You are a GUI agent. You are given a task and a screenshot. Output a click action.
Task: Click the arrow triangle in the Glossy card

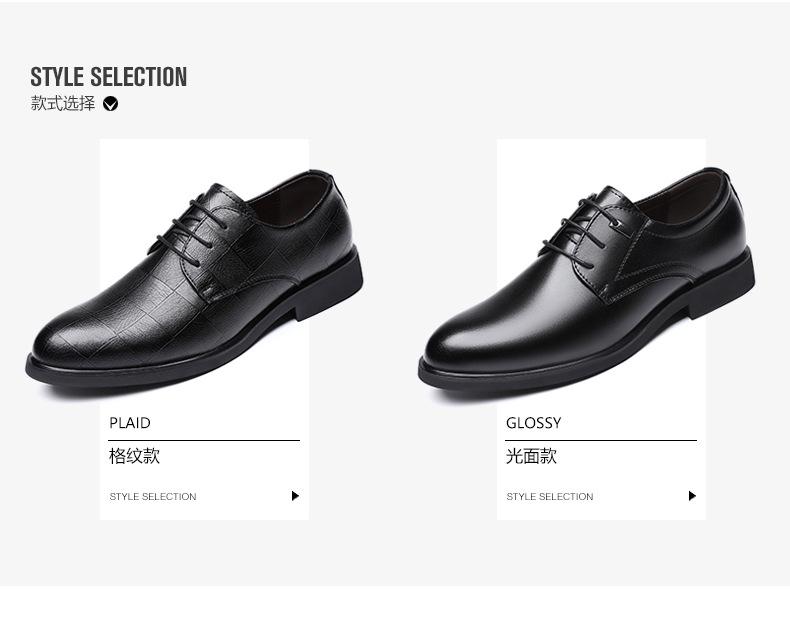tap(692, 496)
